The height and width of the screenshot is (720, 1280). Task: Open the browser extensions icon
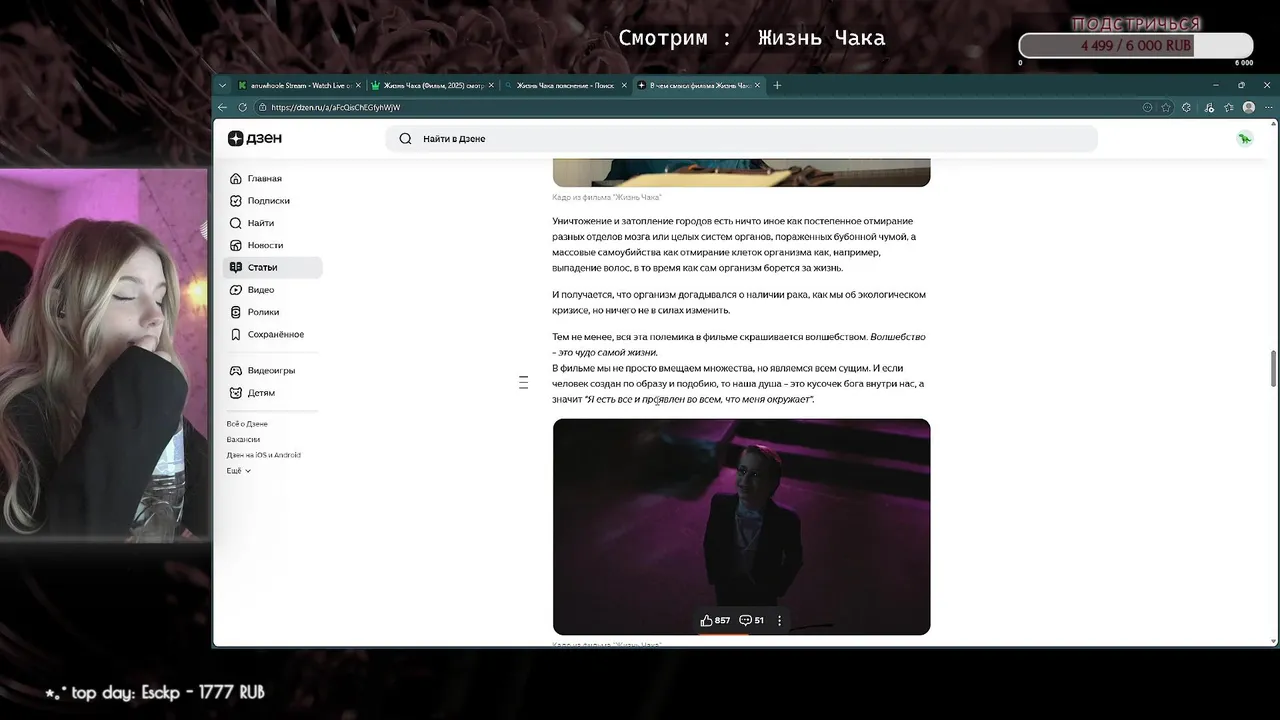1186,107
